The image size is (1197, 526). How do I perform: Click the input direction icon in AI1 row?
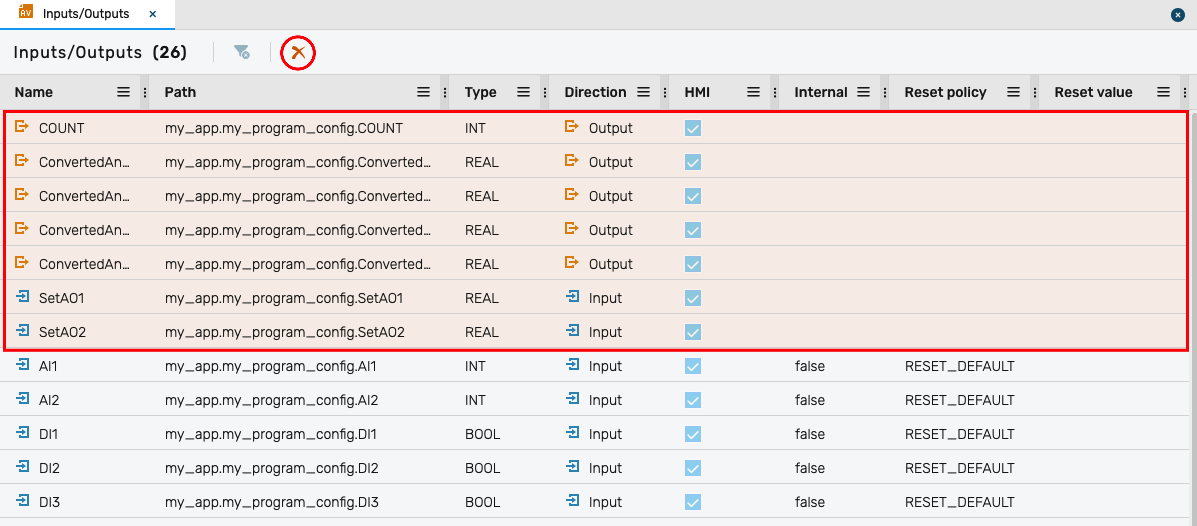(x=573, y=366)
